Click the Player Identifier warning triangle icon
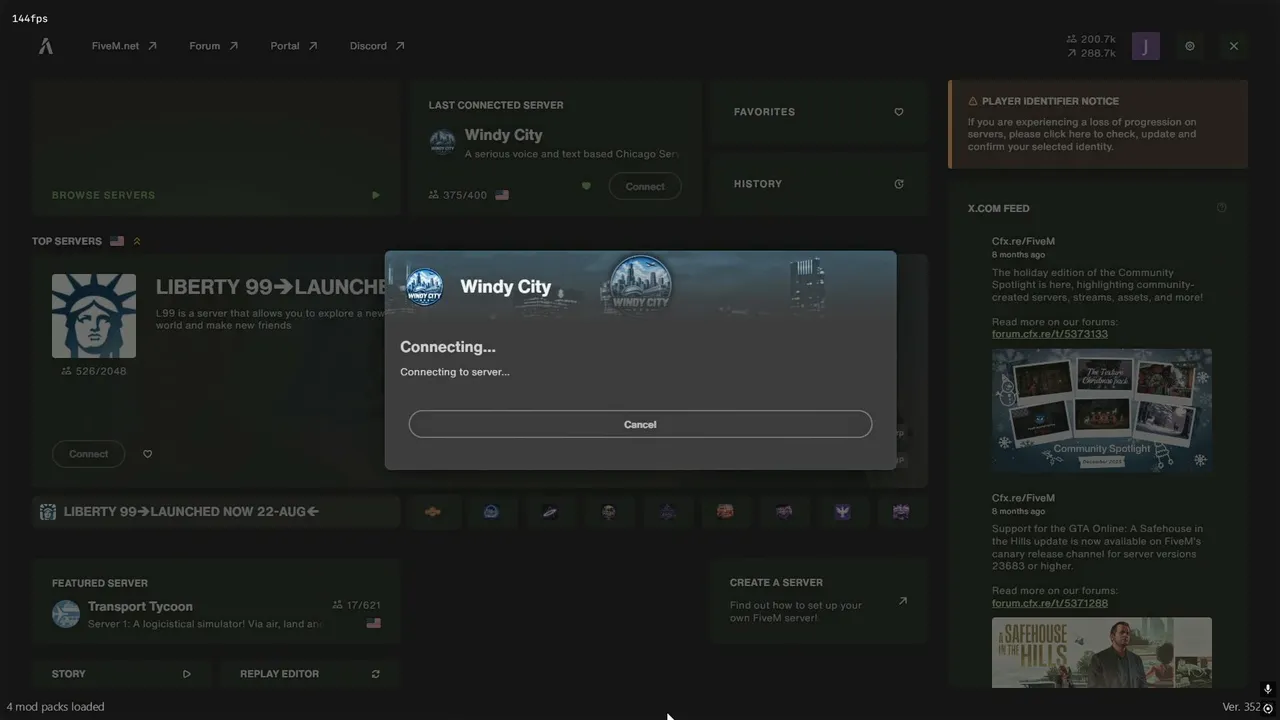This screenshot has width=1280, height=720. point(973,101)
